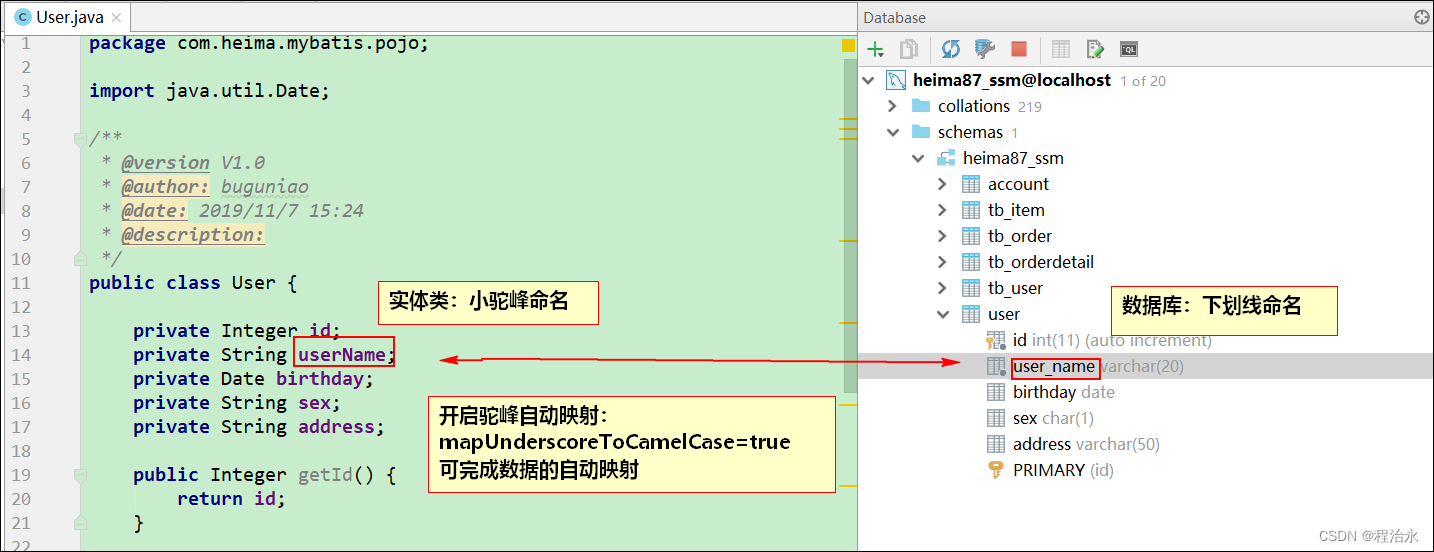Viewport: 1434px width, 552px height.
Task: Click the tb_order table icon
Action: click(x=971, y=236)
